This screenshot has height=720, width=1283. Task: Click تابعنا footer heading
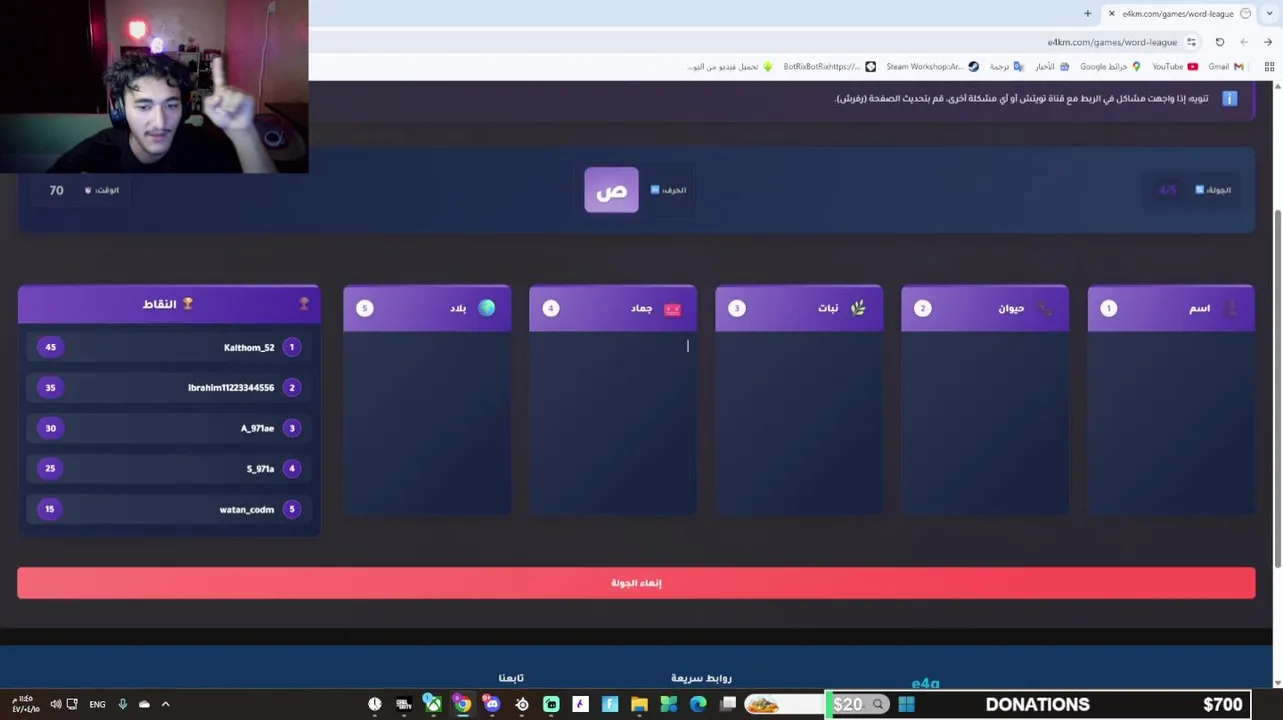tap(511, 678)
